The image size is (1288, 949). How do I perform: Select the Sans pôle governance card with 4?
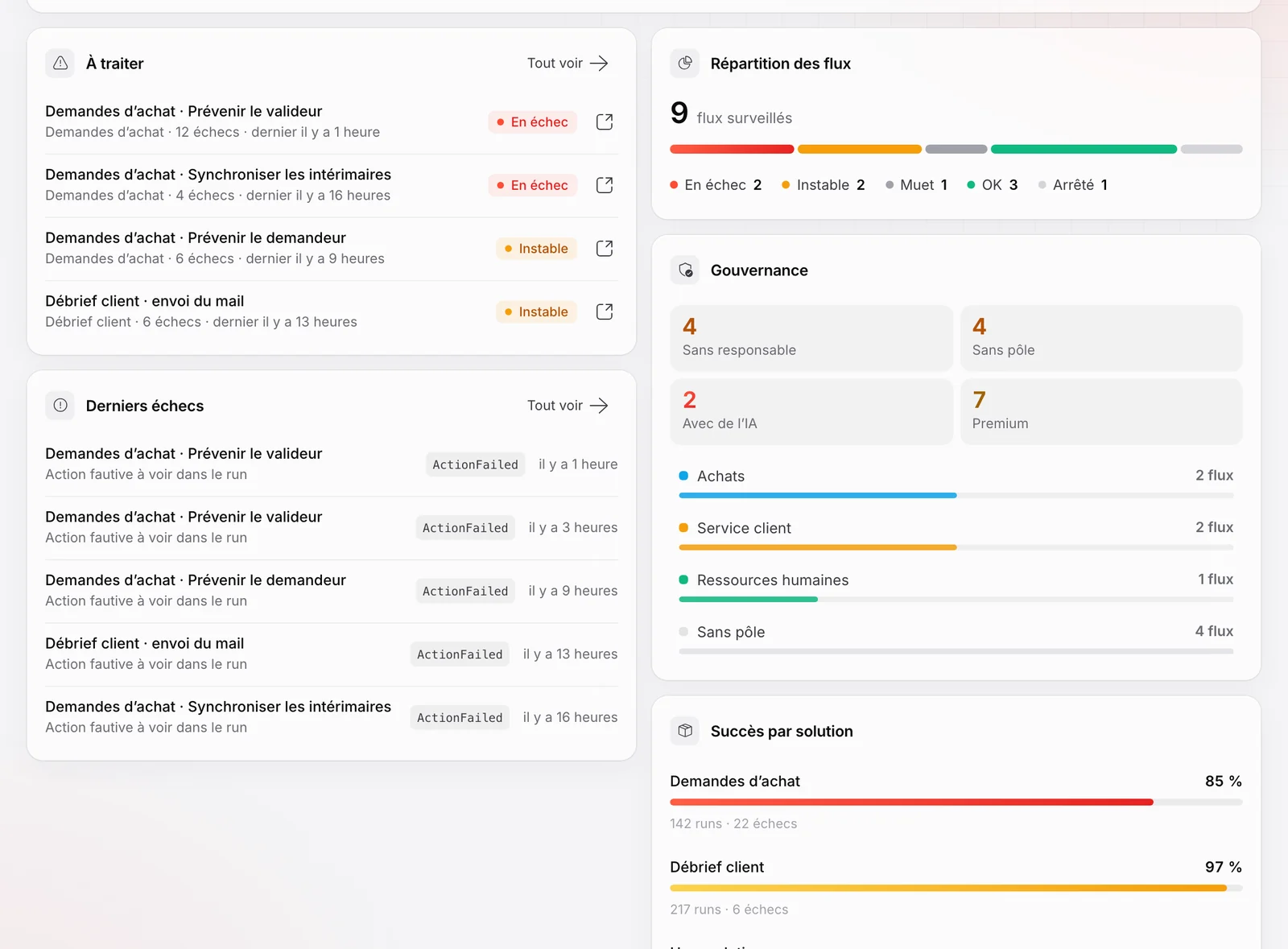pos(1101,338)
